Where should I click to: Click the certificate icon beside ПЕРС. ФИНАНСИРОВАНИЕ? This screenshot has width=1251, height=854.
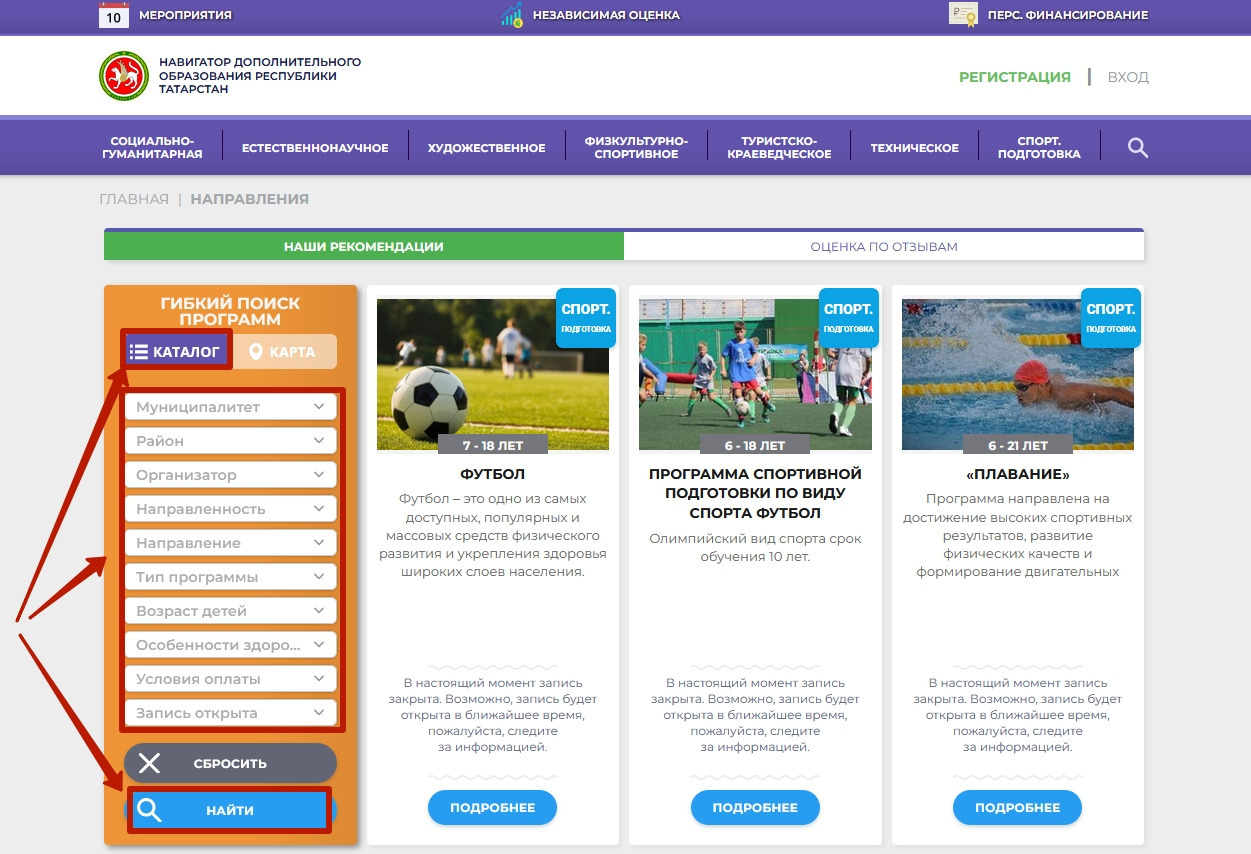[x=962, y=15]
